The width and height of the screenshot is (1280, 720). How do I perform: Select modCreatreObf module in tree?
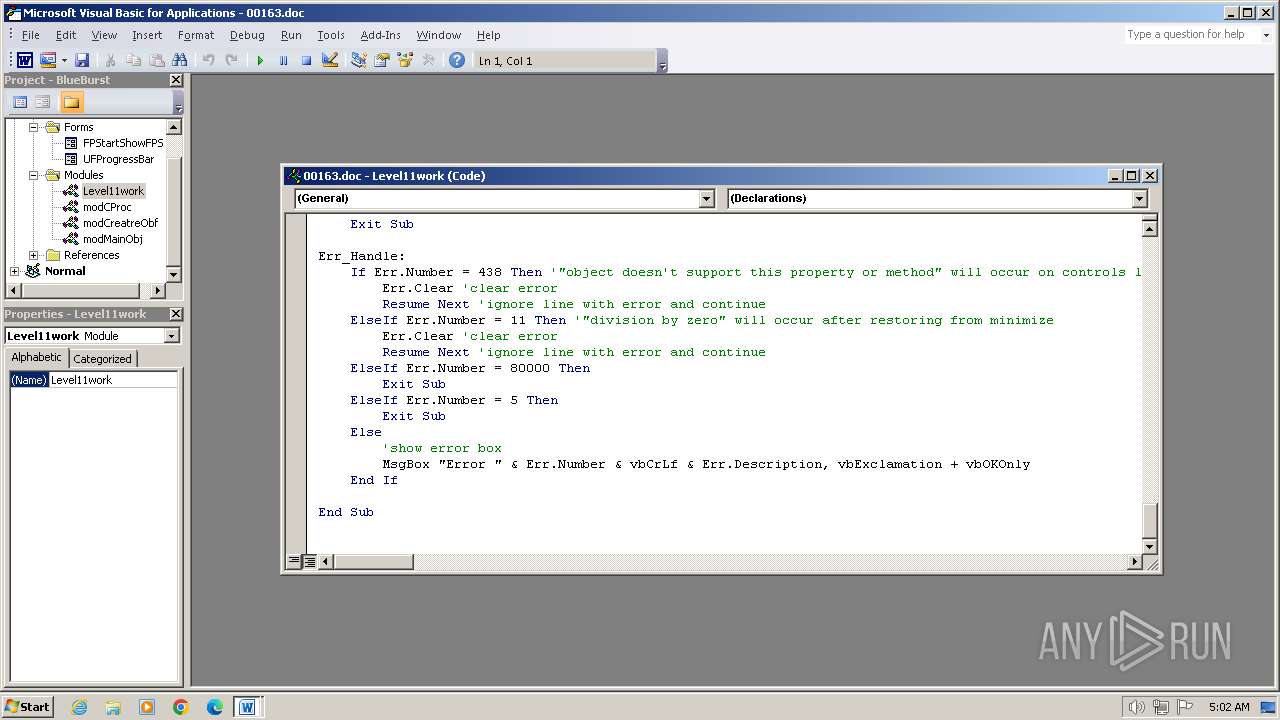(x=120, y=223)
